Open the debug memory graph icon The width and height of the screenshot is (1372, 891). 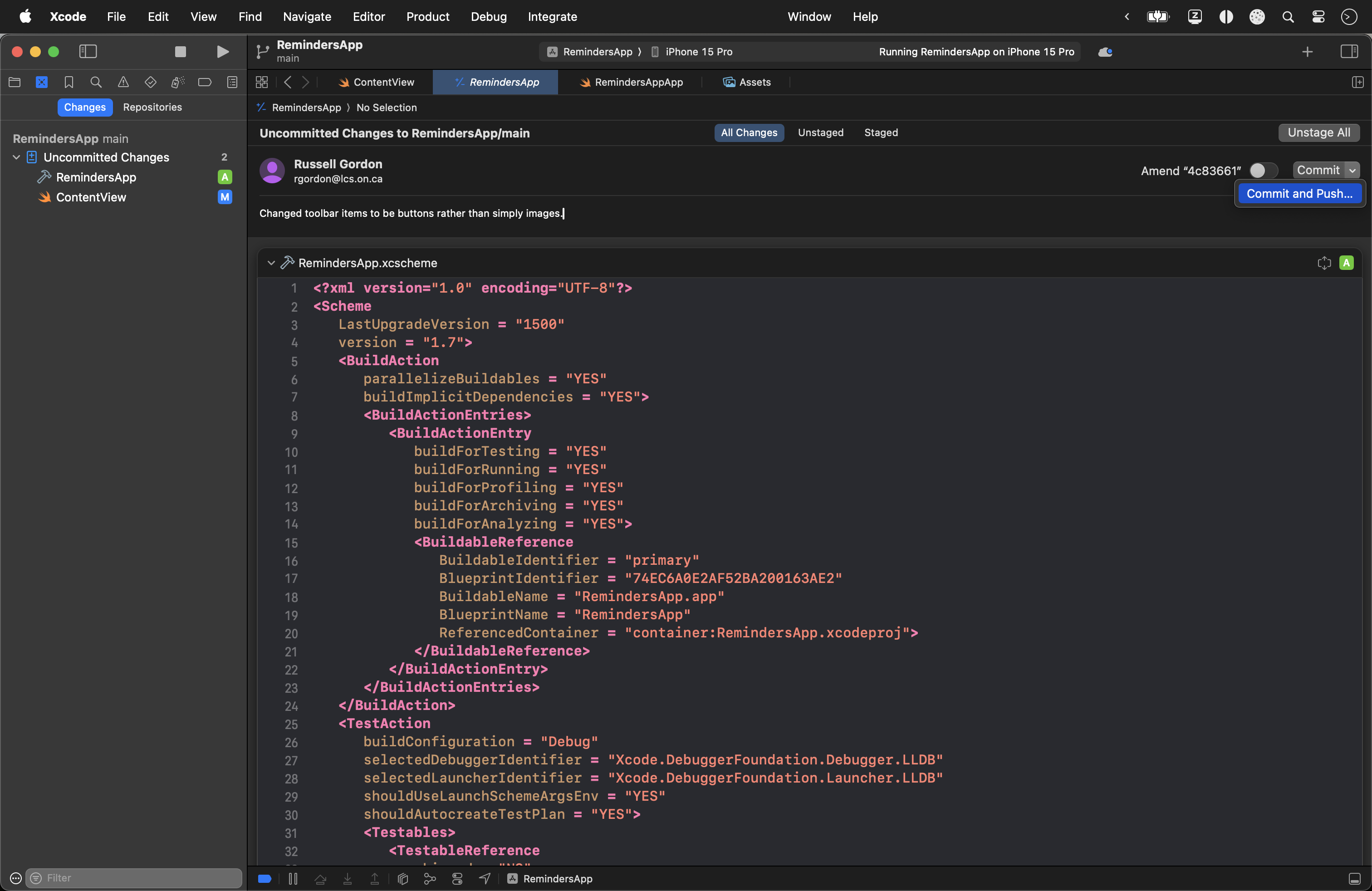coord(430,878)
